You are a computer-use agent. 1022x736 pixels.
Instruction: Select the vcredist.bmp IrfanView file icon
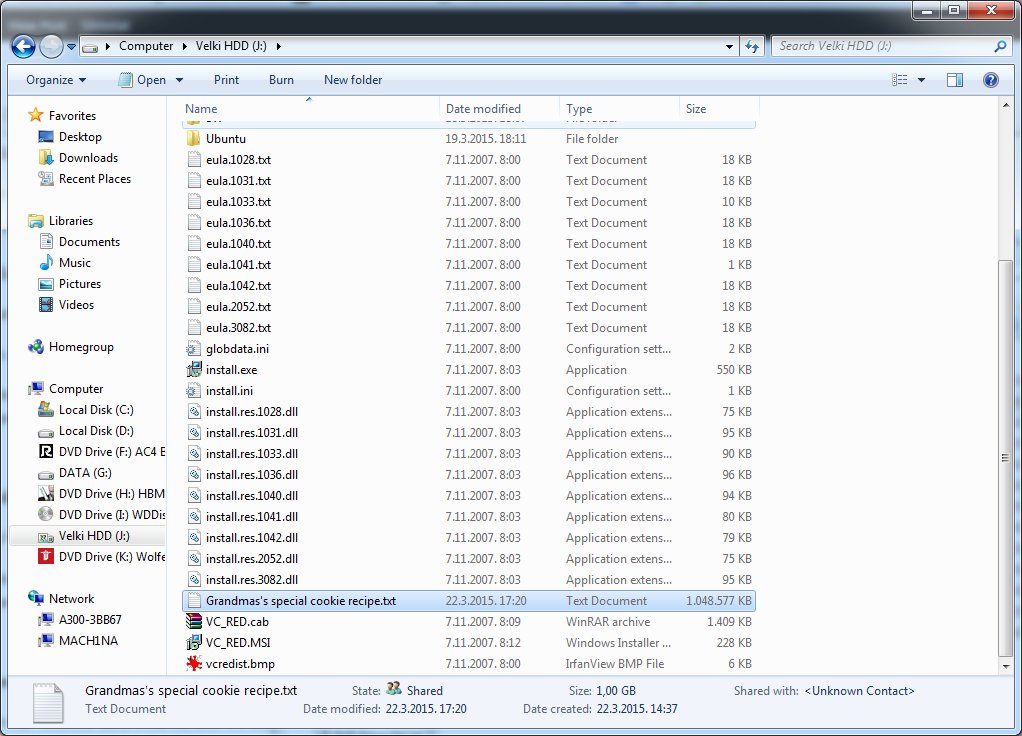(x=194, y=664)
